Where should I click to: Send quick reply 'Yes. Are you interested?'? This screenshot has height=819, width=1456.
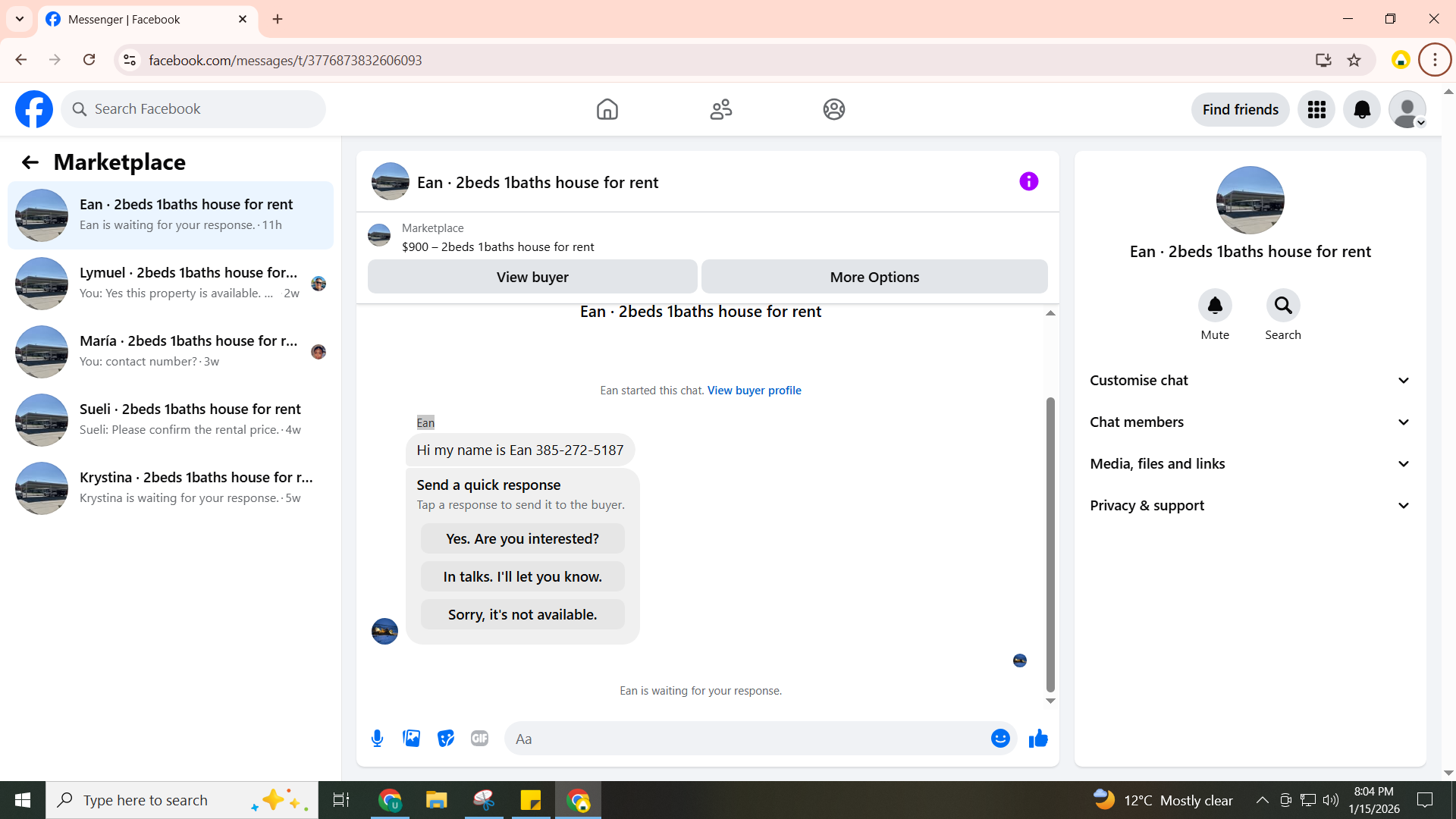(x=522, y=539)
